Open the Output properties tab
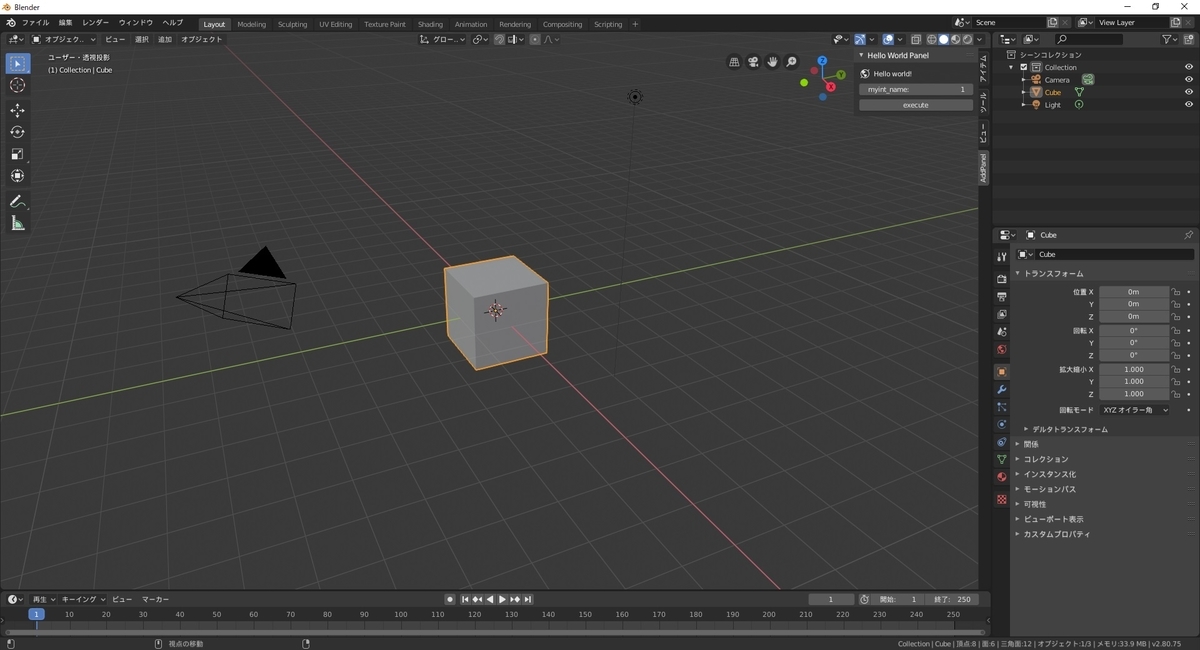The image size is (1200, 650). 1001,297
